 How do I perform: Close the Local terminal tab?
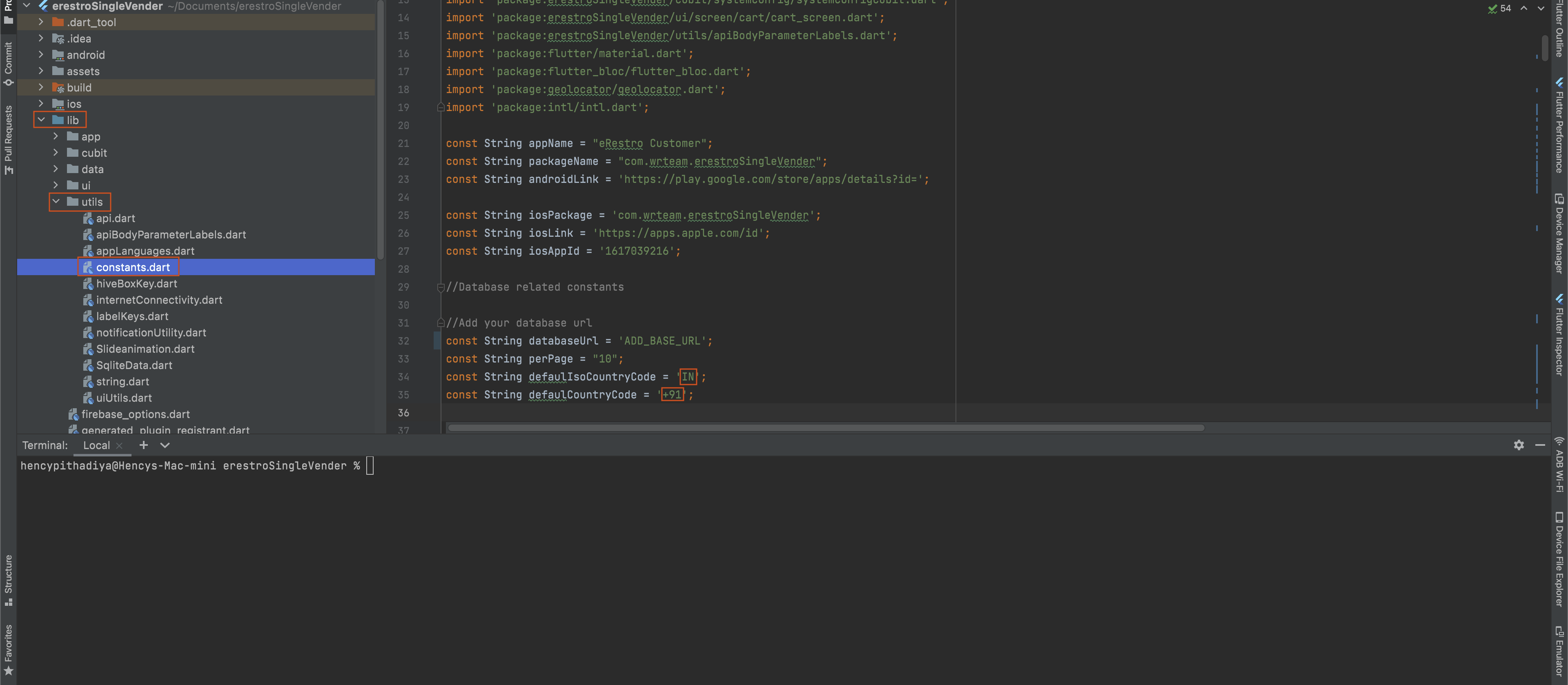click(119, 446)
